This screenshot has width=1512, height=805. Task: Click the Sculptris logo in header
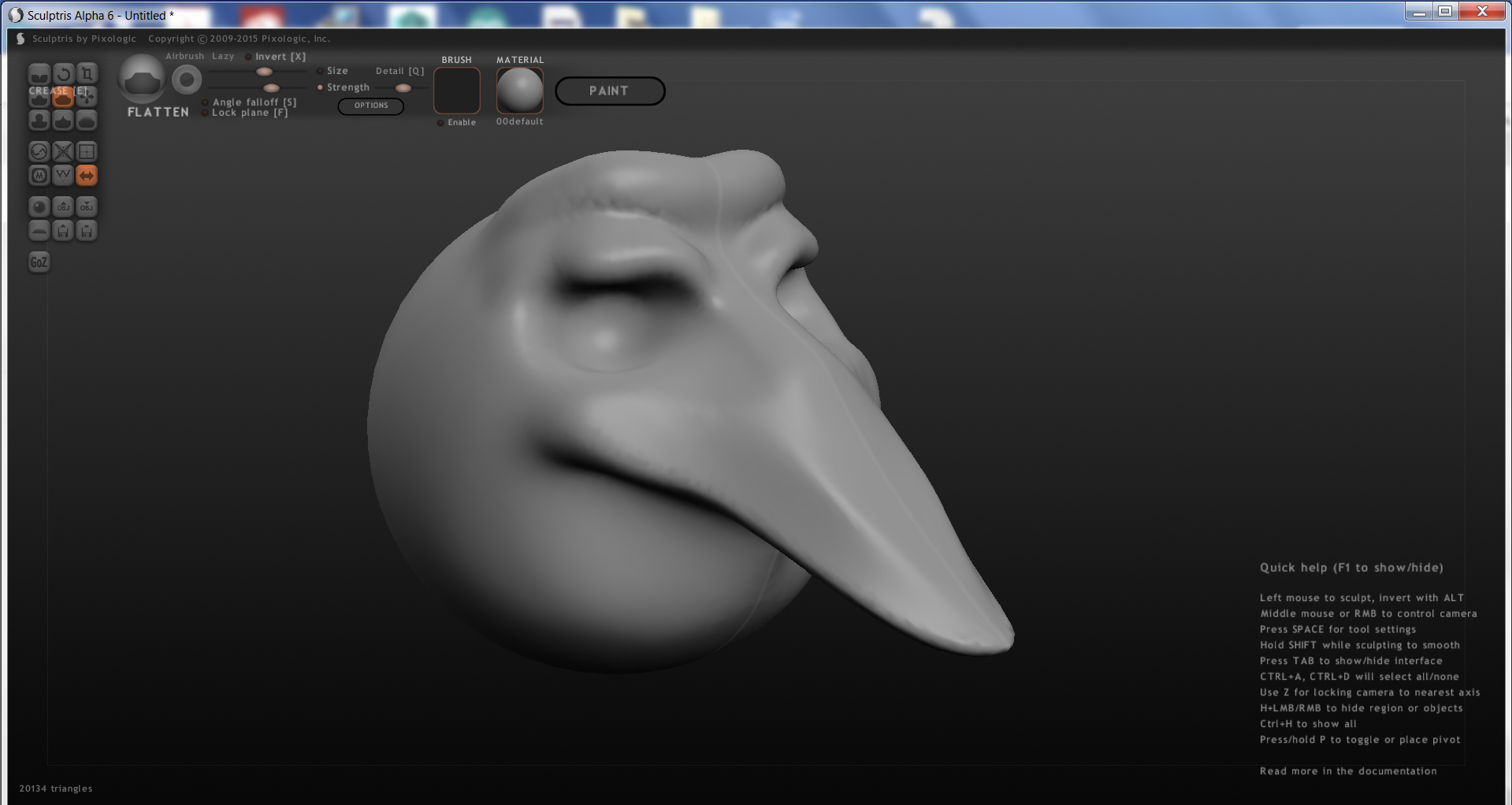[x=20, y=39]
